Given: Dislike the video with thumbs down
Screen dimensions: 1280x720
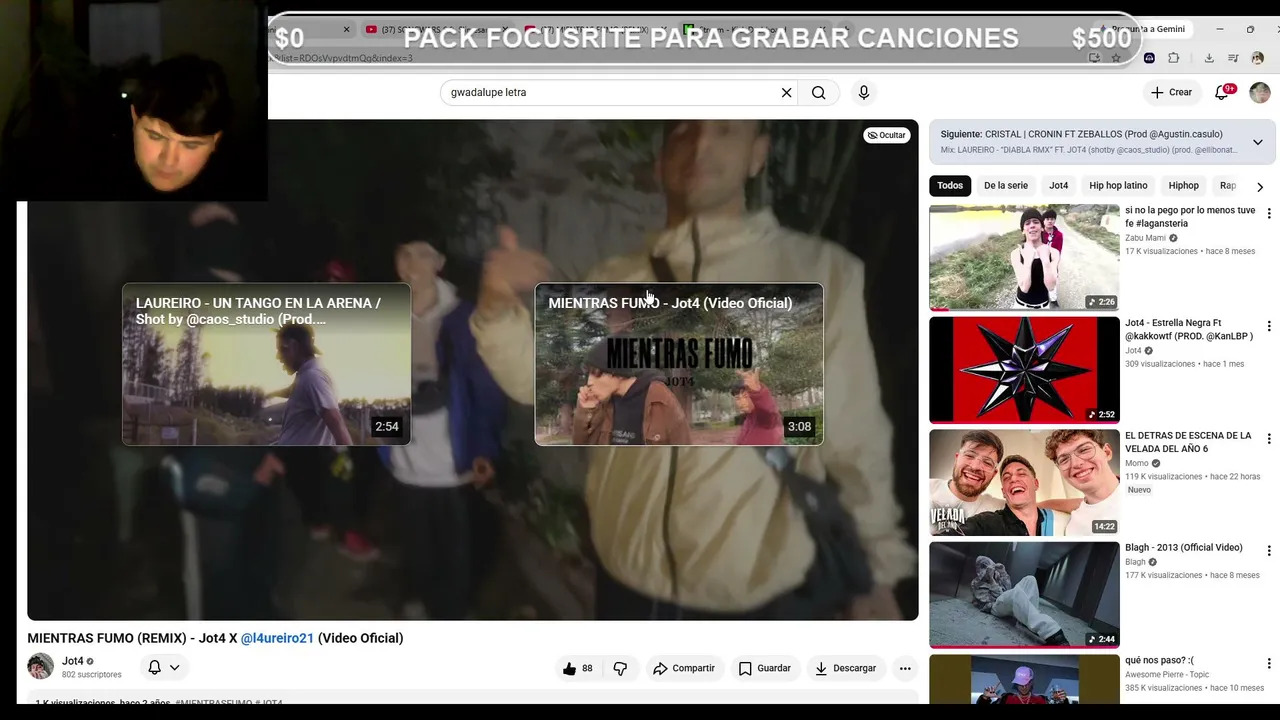Looking at the screenshot, I should (620, 668).
